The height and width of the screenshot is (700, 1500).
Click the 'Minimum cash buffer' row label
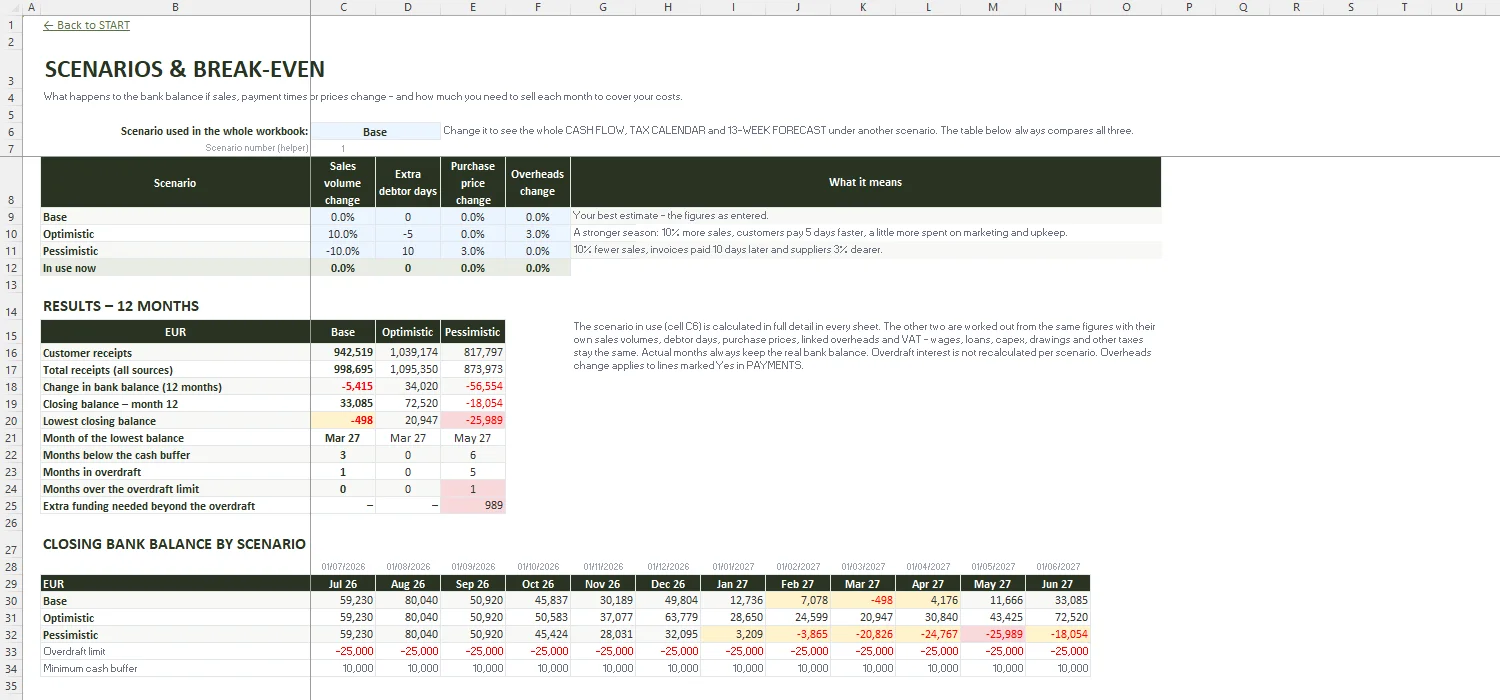coord(175,668)
